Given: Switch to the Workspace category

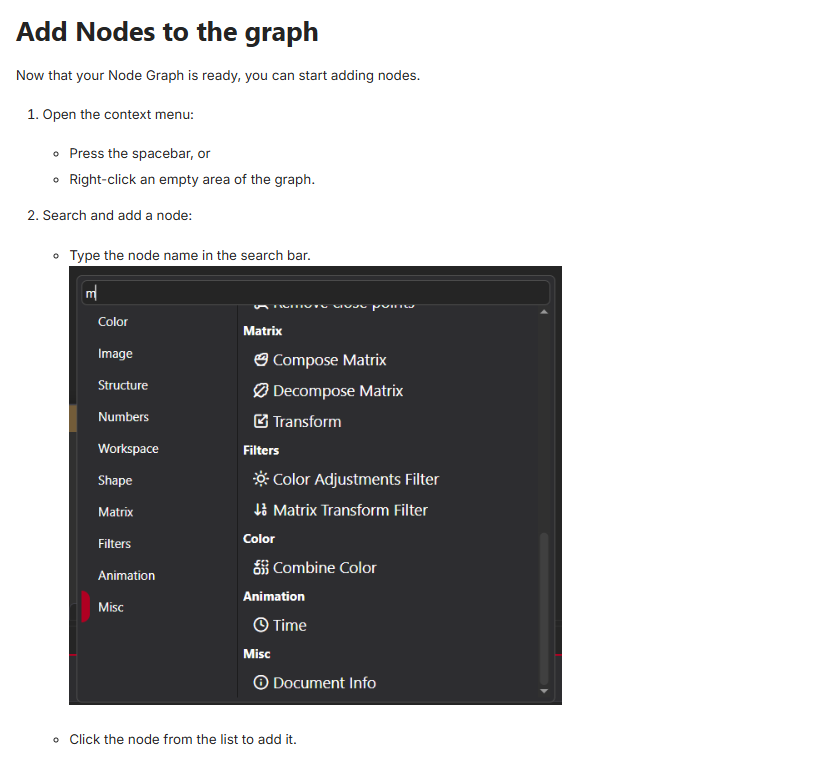Looking at the screenshot, I should click(128, 449).
